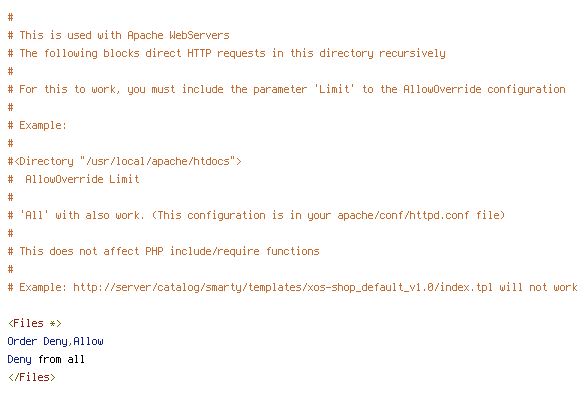Click the 'Deny' keyword in the last directive
The height and width of the screenshot is (394, 586).
pos(19,360)
